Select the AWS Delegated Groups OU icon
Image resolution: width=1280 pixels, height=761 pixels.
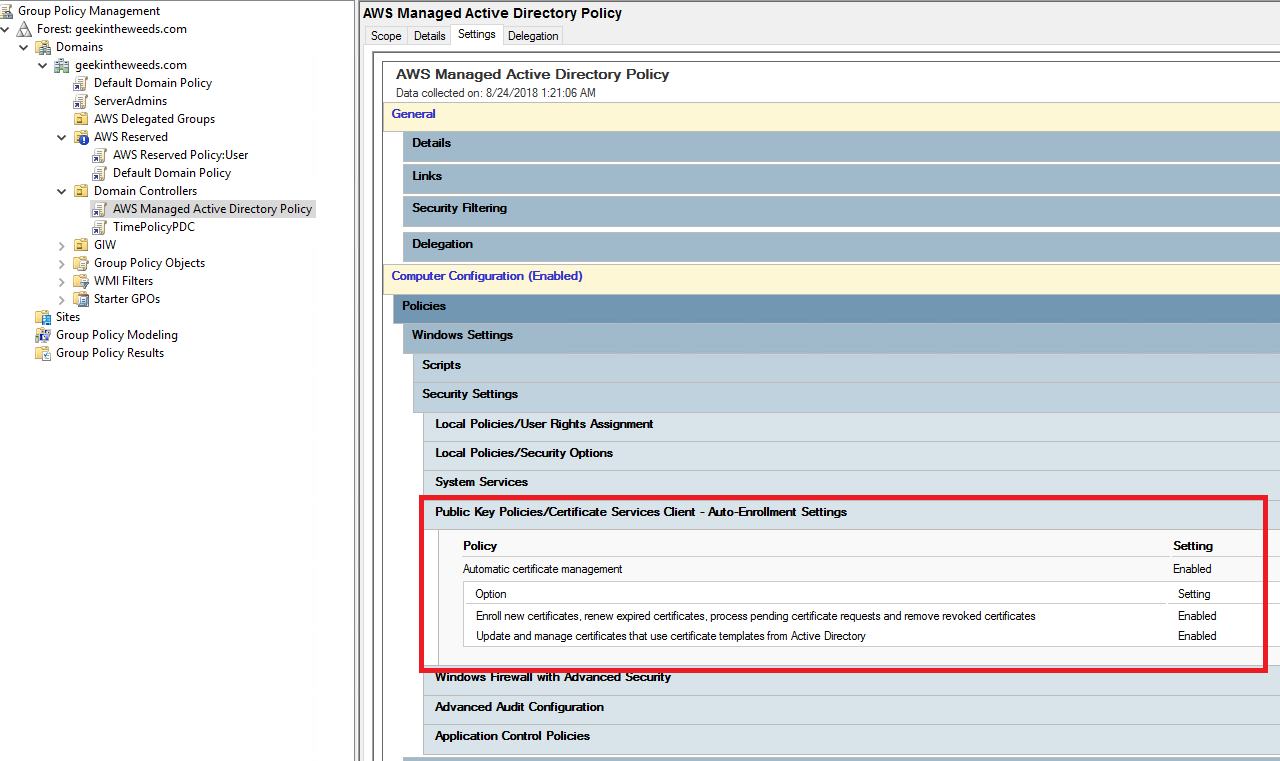point(80,118)
